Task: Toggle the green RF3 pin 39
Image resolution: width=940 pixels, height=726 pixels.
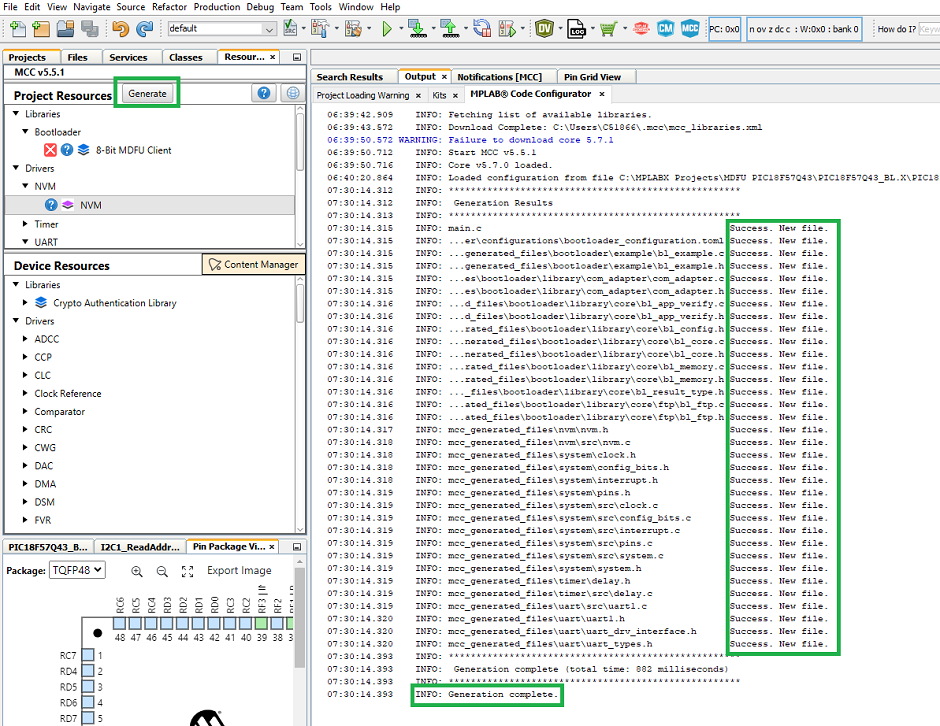Action: [262, 623]
